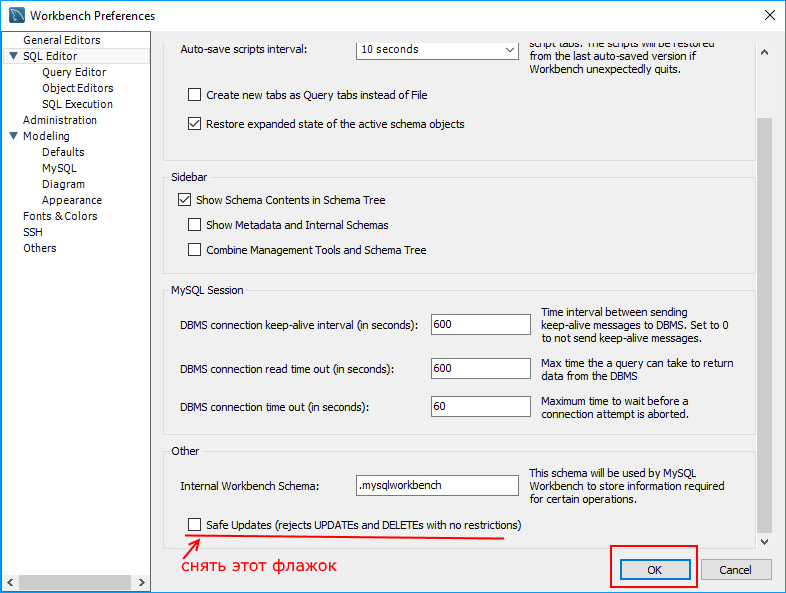Check Create new tabs as Query tabs
This screenshot has width=786, height=593.
point(194,95)
